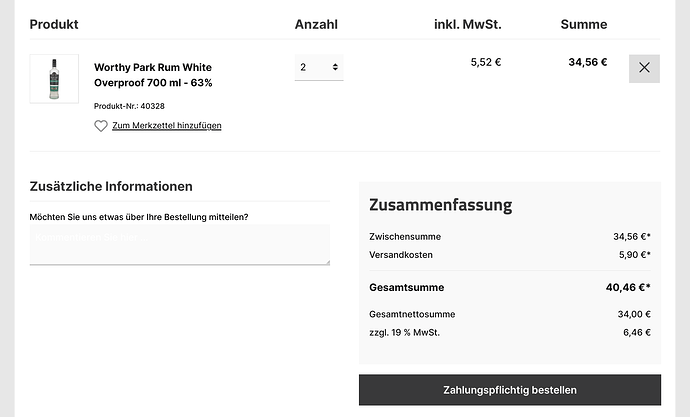Screen dimensions: 690x417
Task: Open the rum bottle product thumbnail
Action: click(x=54, y=79)
